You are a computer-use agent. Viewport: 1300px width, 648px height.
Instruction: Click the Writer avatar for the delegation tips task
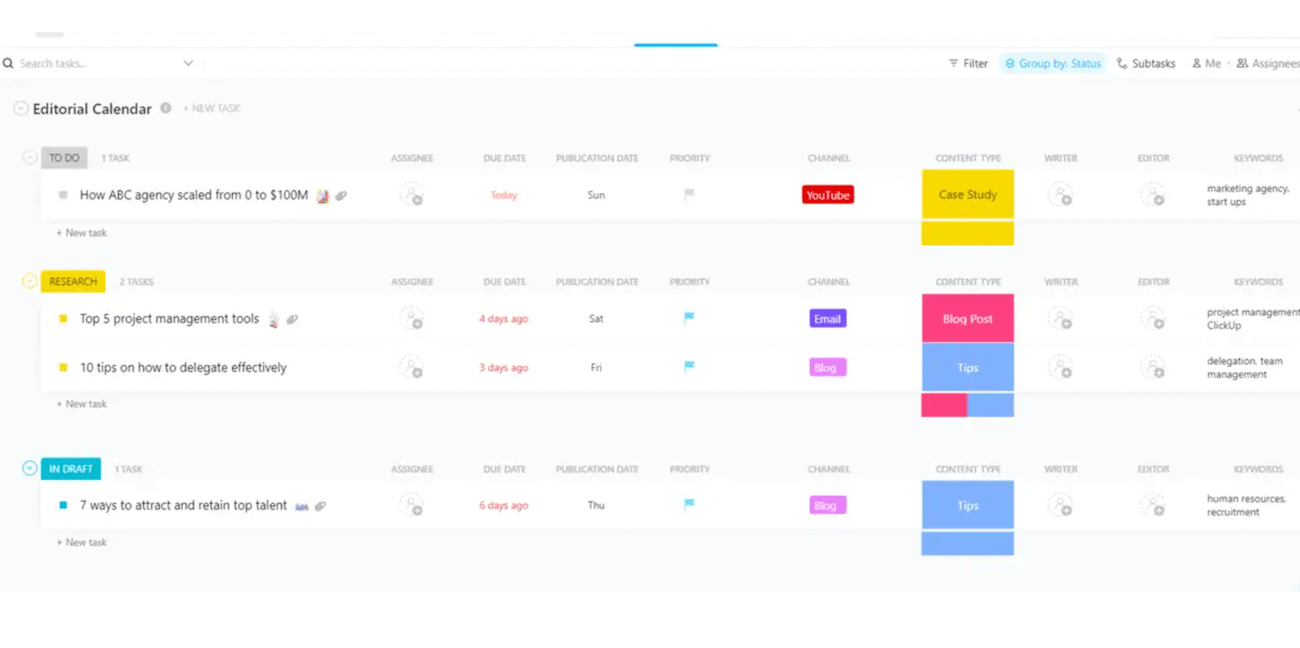(1062, 367)
